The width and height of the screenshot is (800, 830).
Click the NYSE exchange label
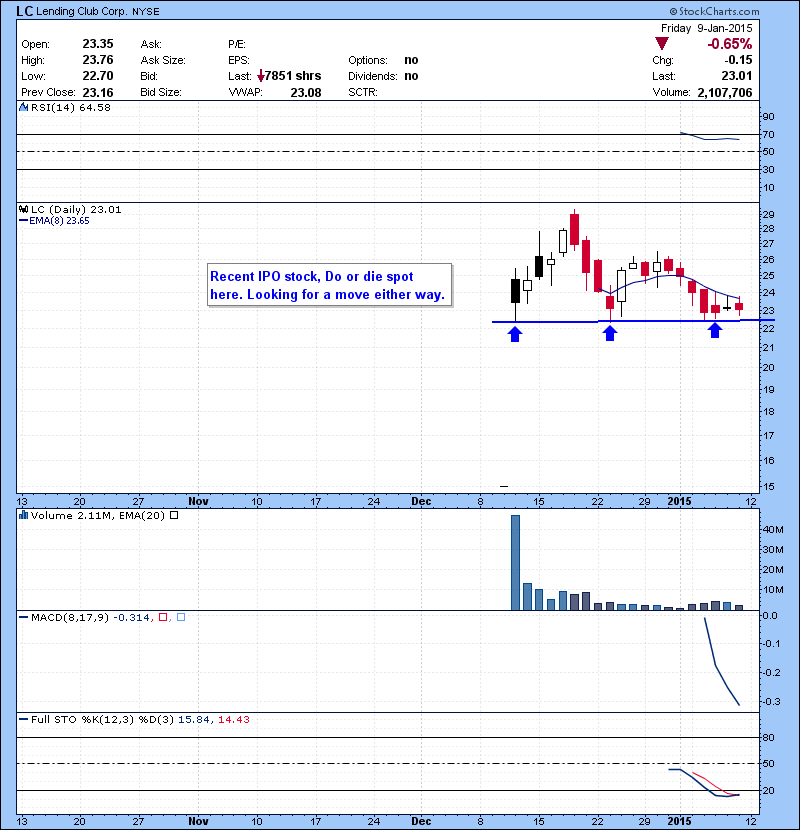[146, 12]
